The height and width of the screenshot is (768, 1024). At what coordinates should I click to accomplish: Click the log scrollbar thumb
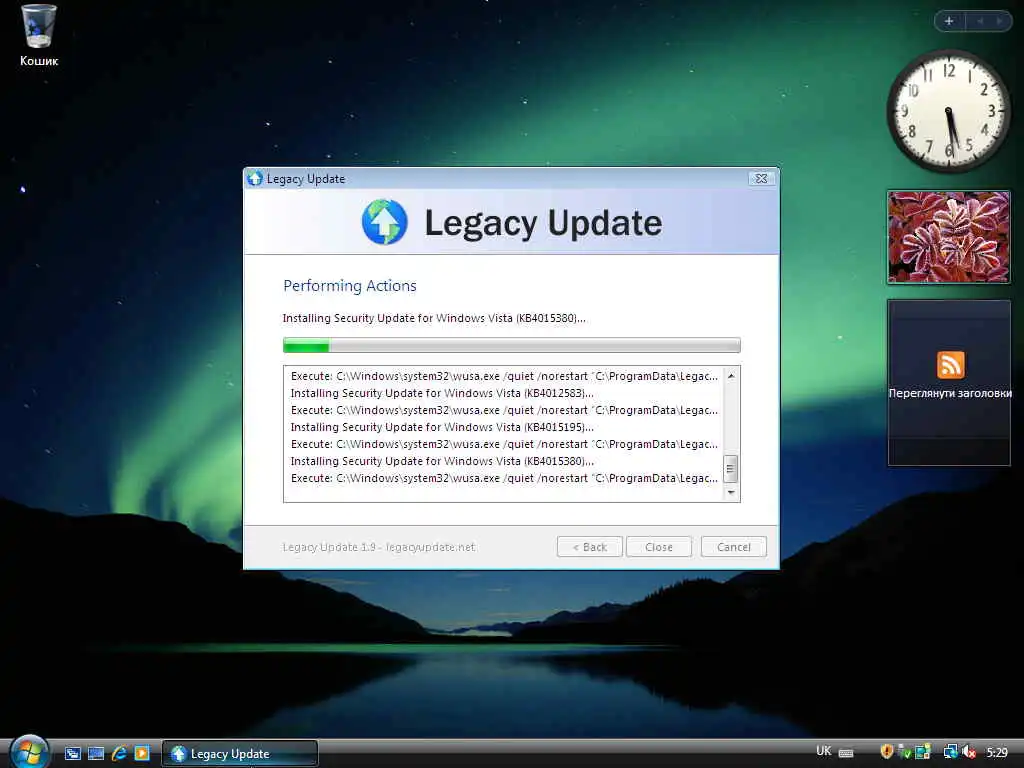pos(731,468)
